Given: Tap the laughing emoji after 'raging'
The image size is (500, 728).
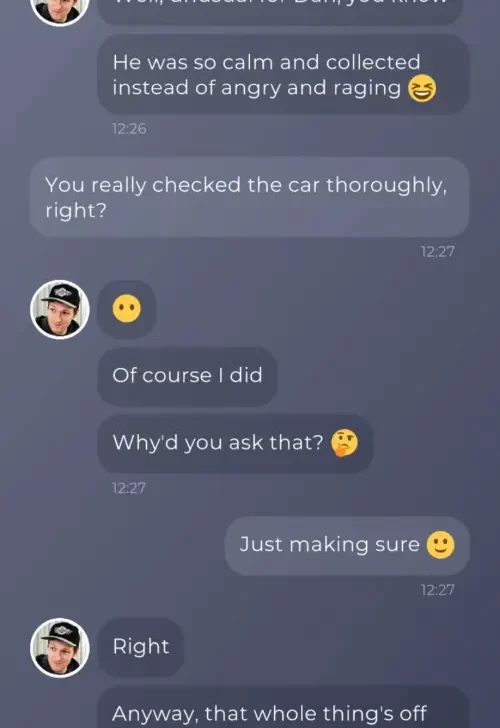Looking at the screenshot, I should 422,88.
